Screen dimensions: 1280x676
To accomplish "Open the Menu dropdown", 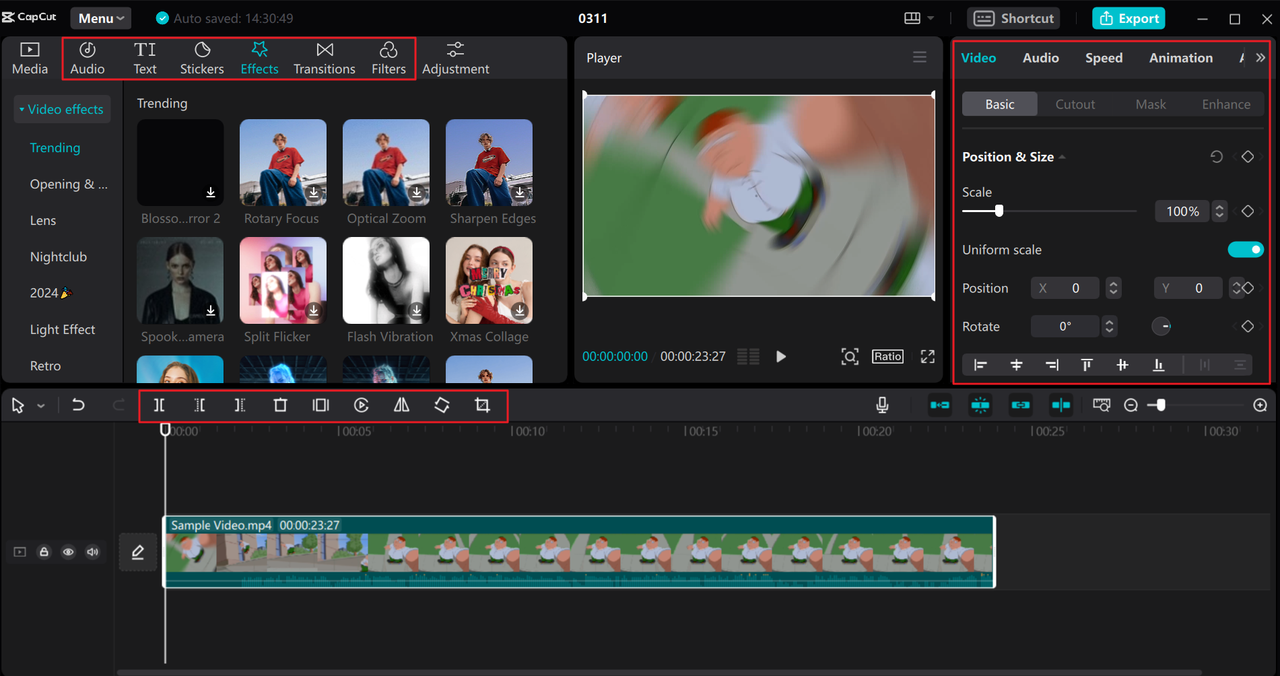I will 101,18.
